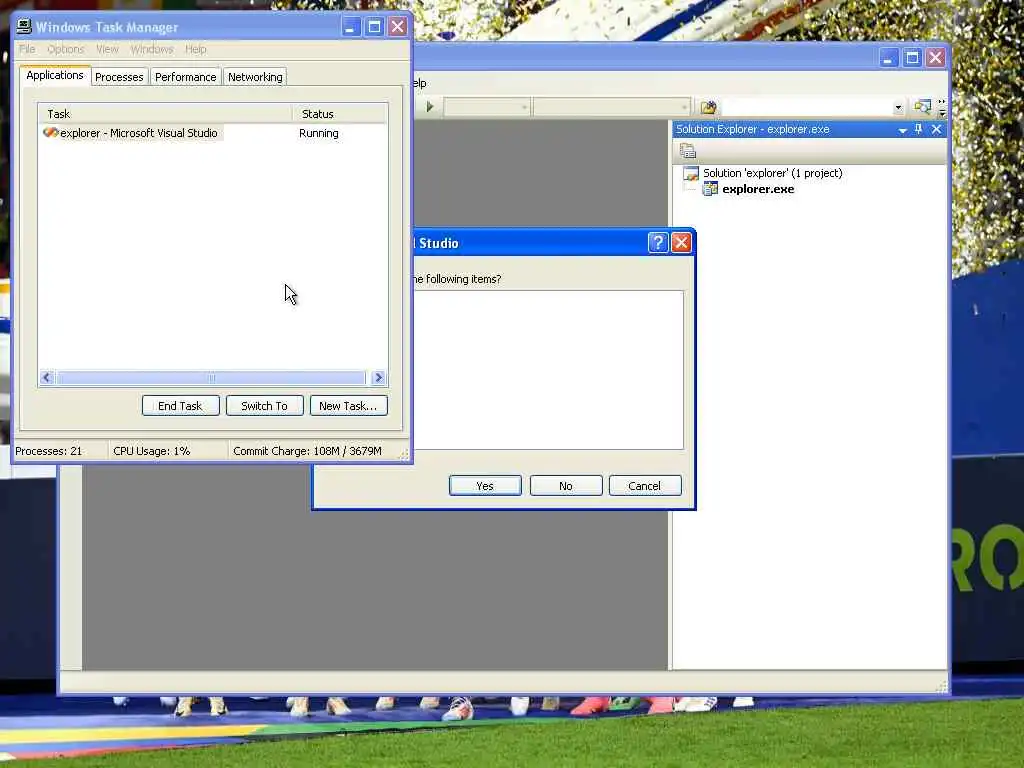The width and height of the screenshot is (1024, 768).
Task: Select the explorer.exe tree node
Action: coord(758,189)
